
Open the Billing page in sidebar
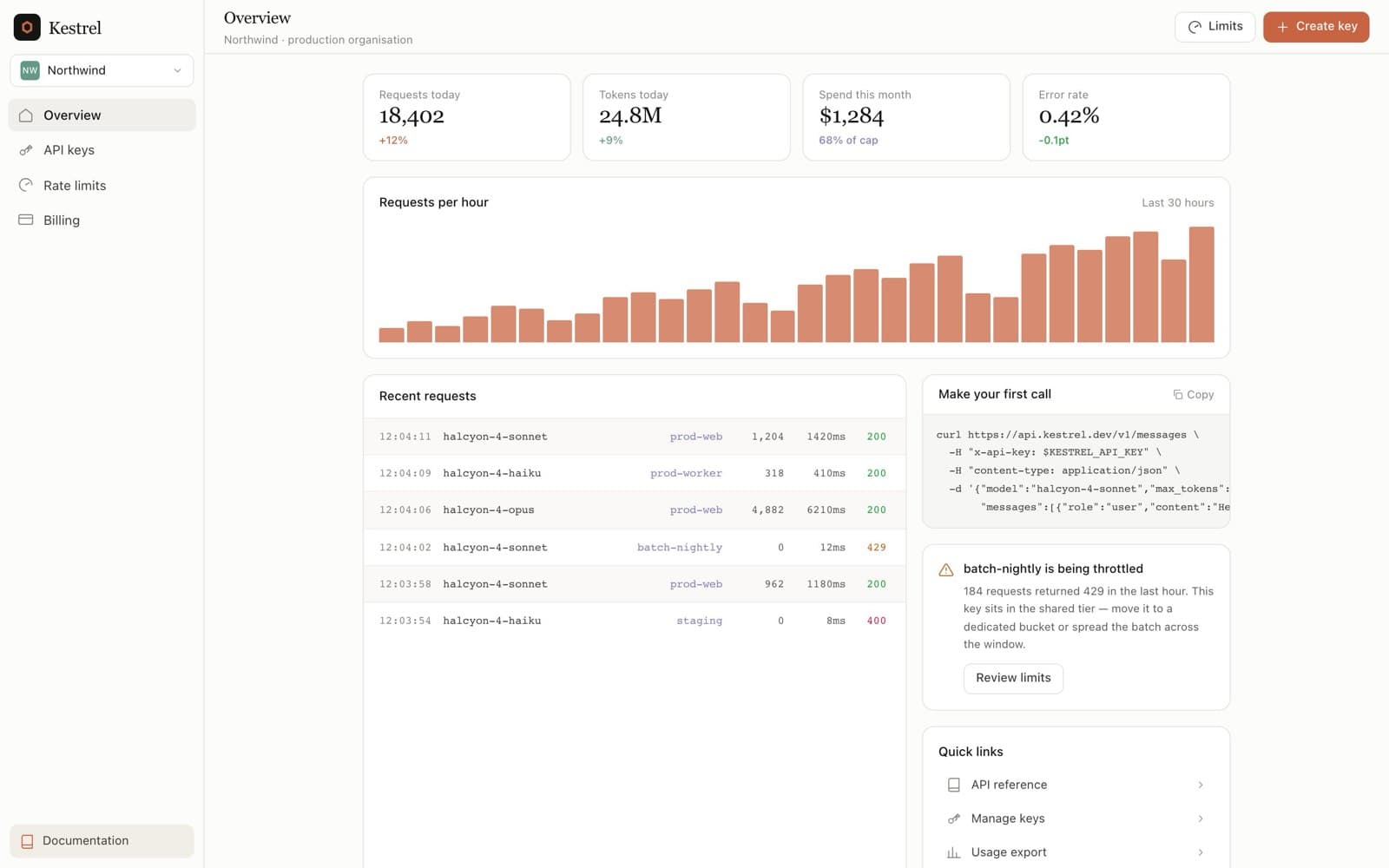[102, 220]
